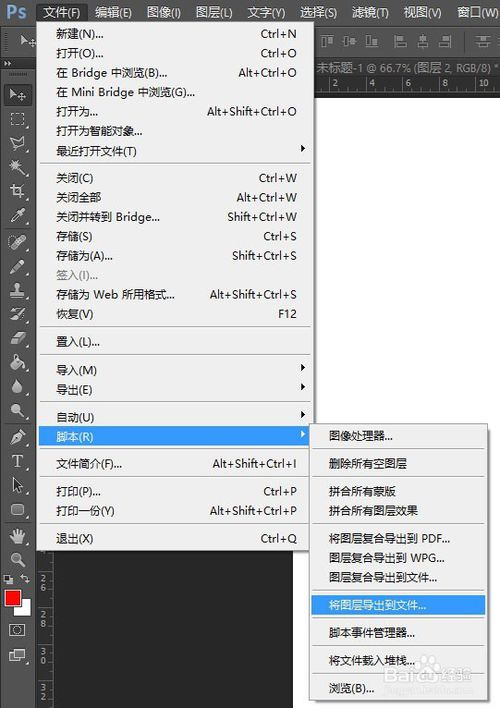Change the screen mode
Viewport: 500px width, 708px height.
[17, 654]
